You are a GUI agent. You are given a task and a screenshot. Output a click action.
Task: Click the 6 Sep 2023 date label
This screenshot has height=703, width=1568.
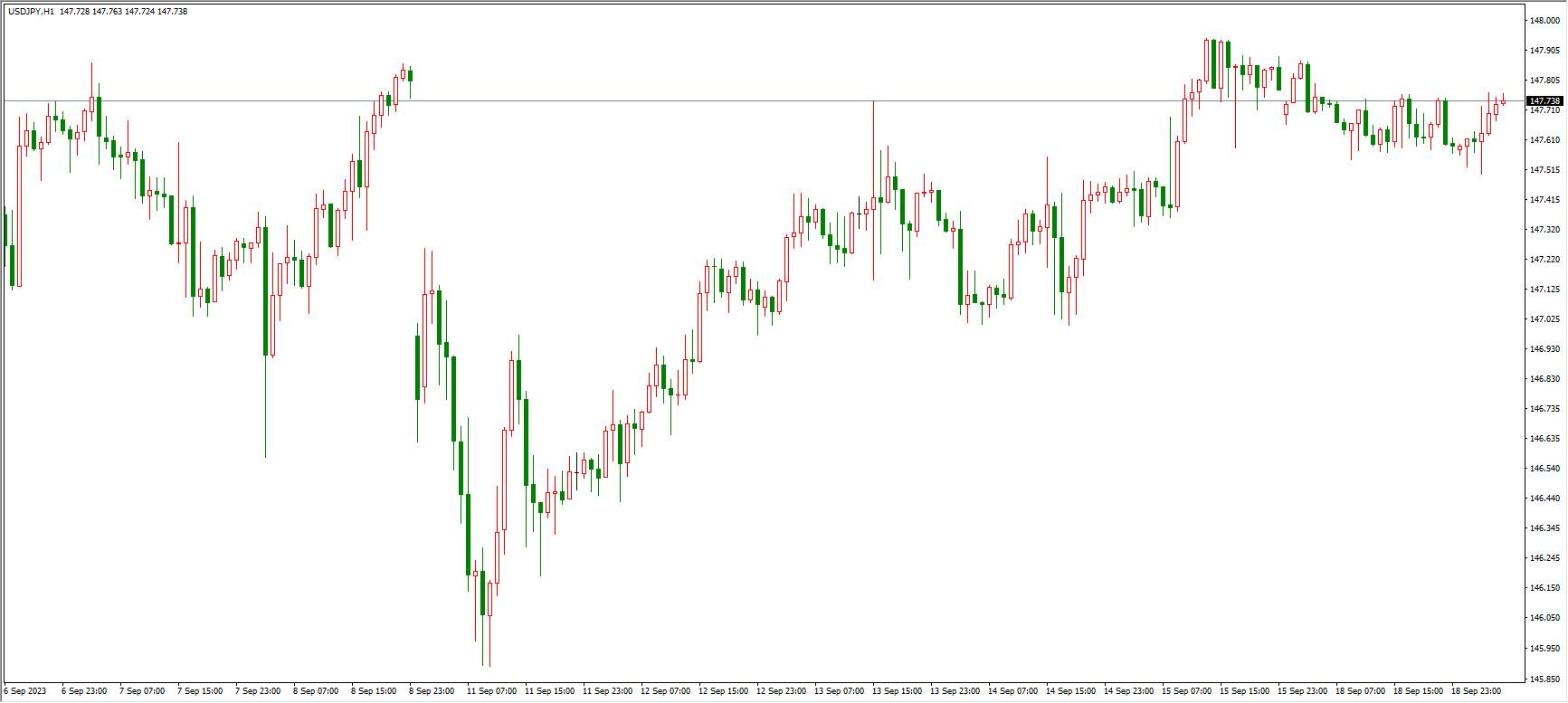[25, 691]
